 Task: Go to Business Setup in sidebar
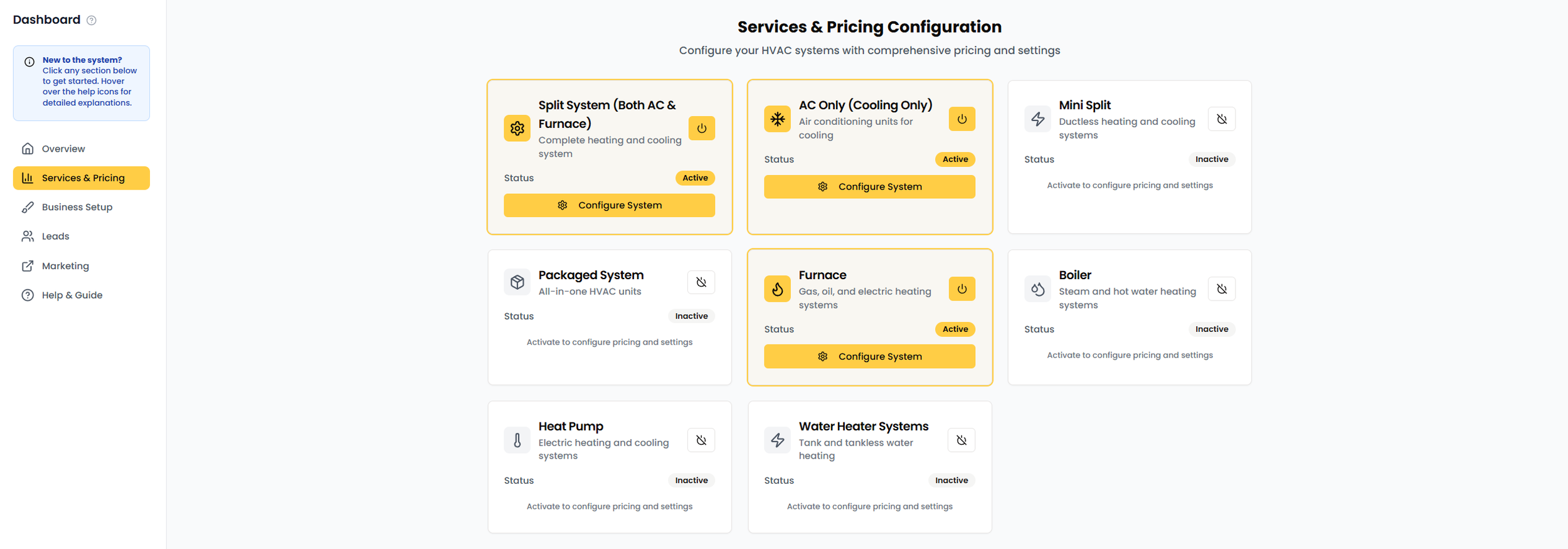click(77, 207)
